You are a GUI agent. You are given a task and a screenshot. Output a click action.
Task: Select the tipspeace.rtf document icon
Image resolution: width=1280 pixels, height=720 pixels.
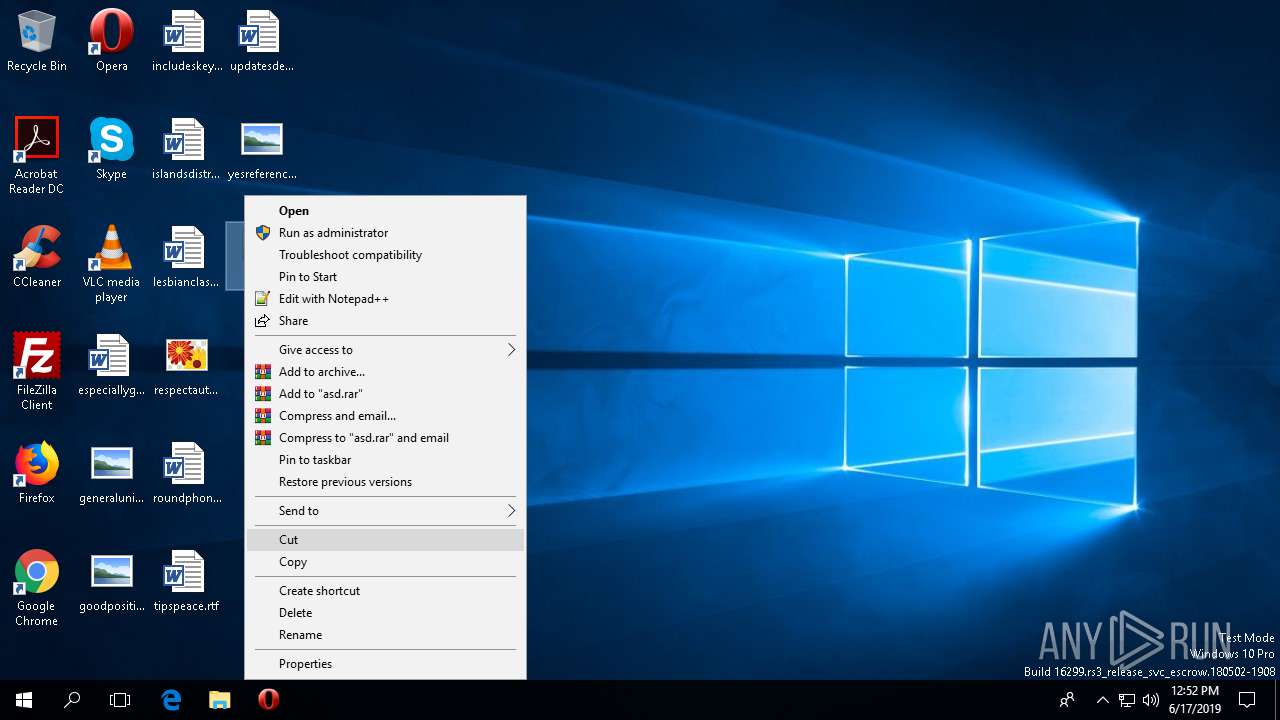click(186, 582)
